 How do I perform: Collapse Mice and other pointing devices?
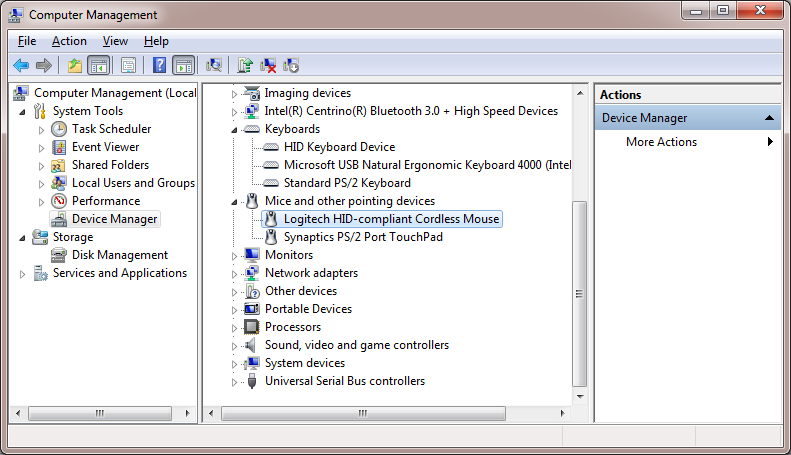pos(234,202)
